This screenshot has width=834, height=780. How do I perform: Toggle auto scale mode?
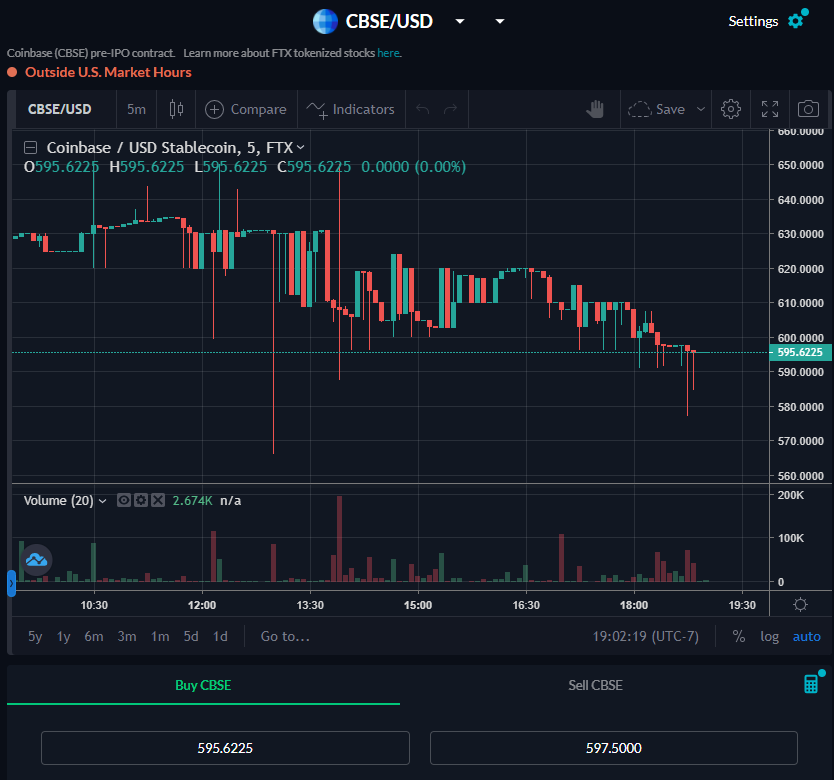point(806,636)
